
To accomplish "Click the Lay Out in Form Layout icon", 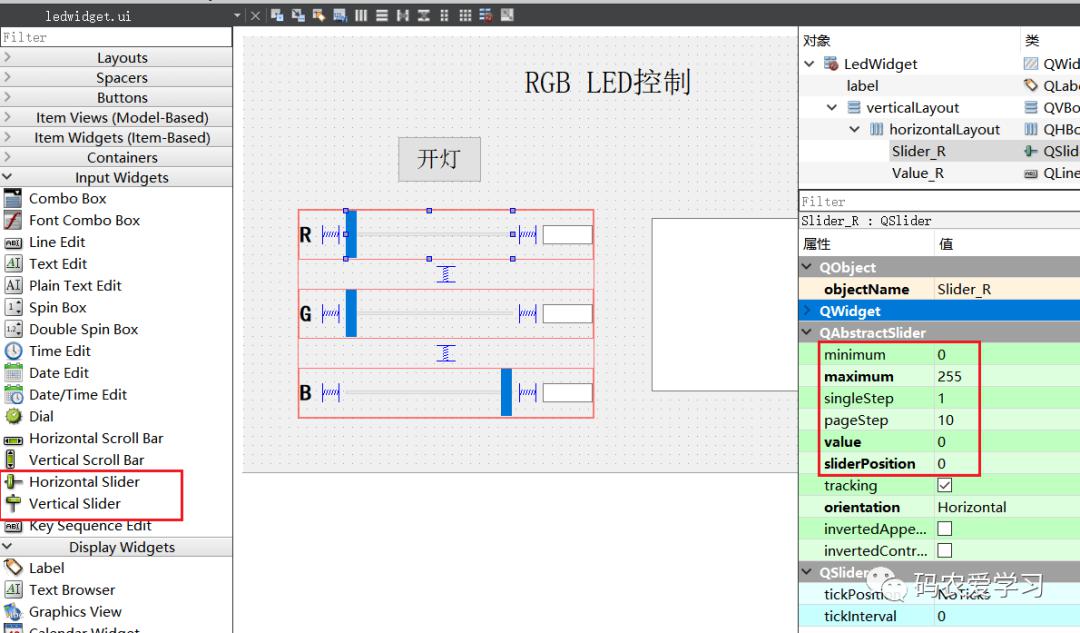I will click(x=444, y=14).
